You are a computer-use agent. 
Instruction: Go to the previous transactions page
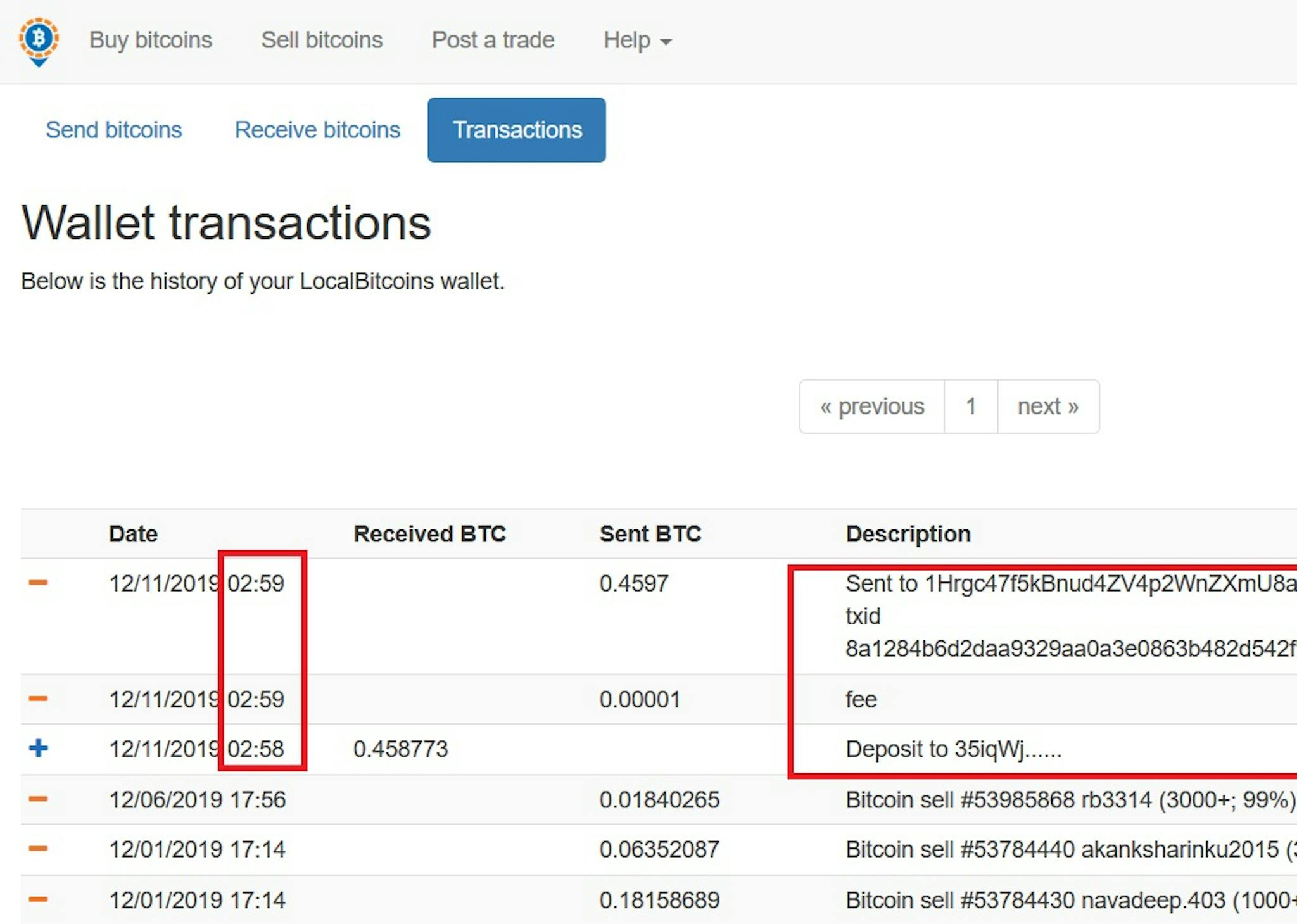(x=872, y=407)
